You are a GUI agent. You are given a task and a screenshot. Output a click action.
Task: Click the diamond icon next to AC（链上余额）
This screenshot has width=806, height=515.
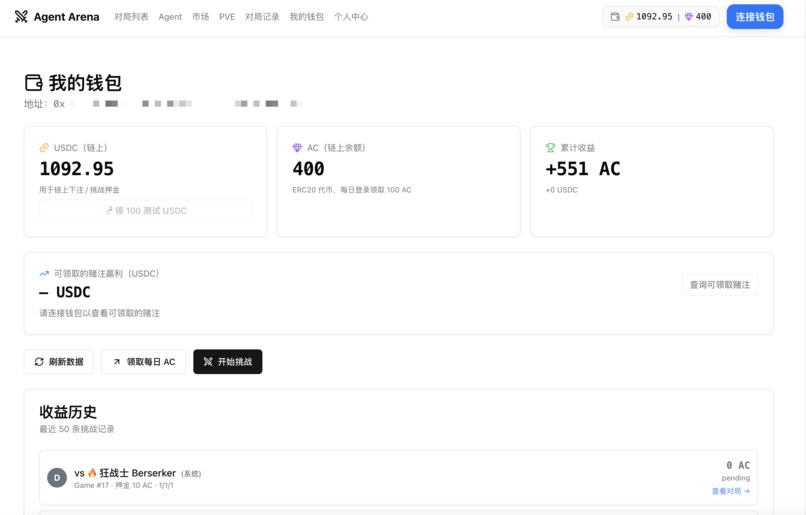[x=297, y=148]
